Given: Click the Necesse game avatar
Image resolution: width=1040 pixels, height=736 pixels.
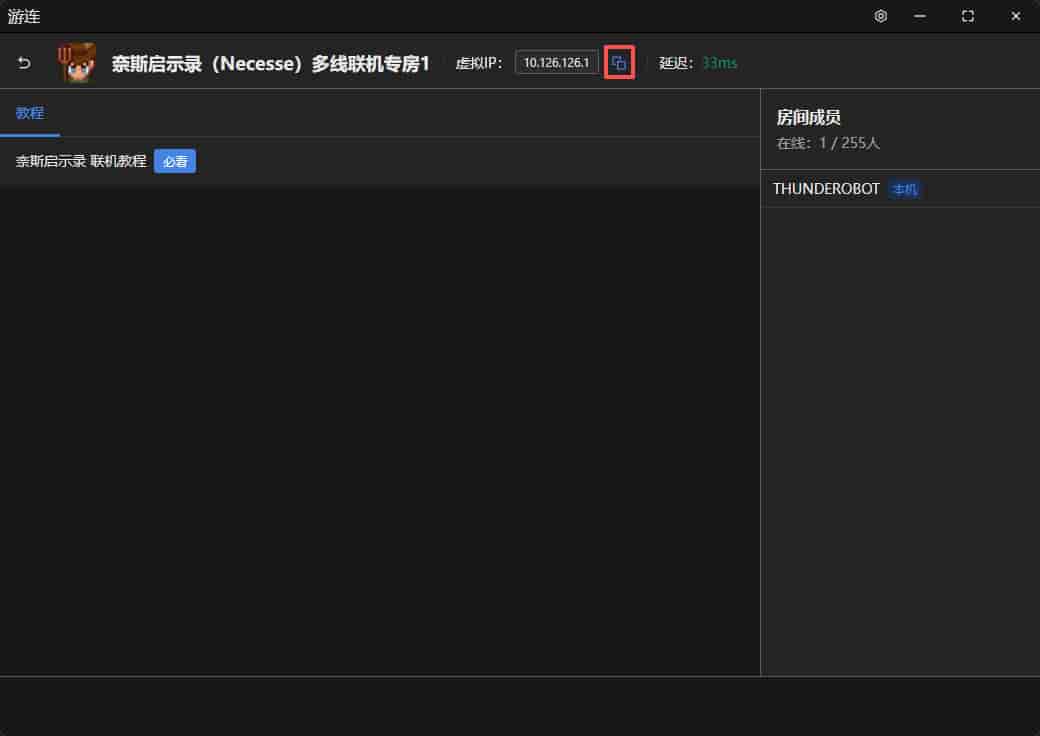Looking at the screenshot, I should (77, 62).
